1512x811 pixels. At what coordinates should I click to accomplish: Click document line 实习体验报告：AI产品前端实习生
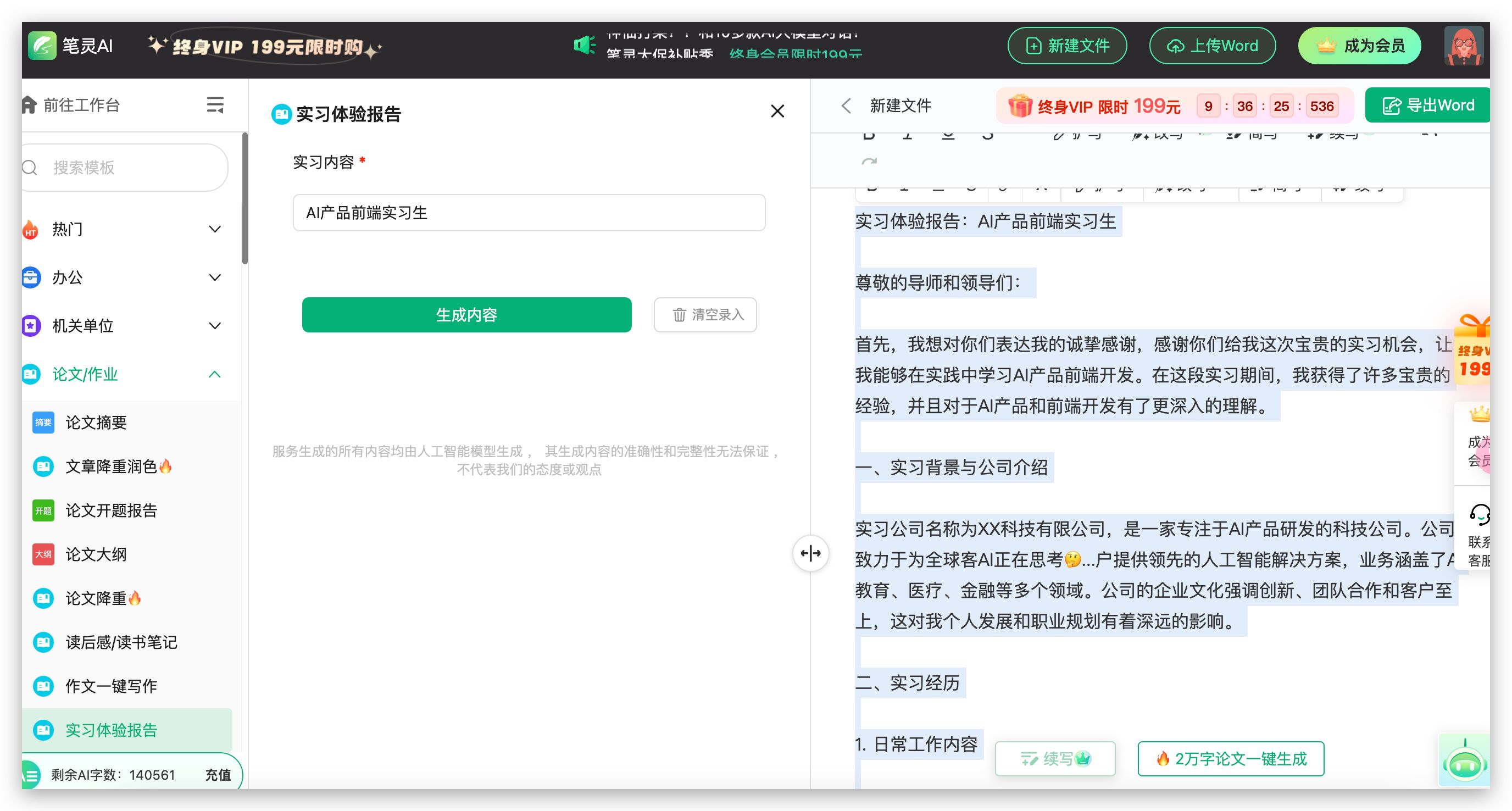click(986, 222)
